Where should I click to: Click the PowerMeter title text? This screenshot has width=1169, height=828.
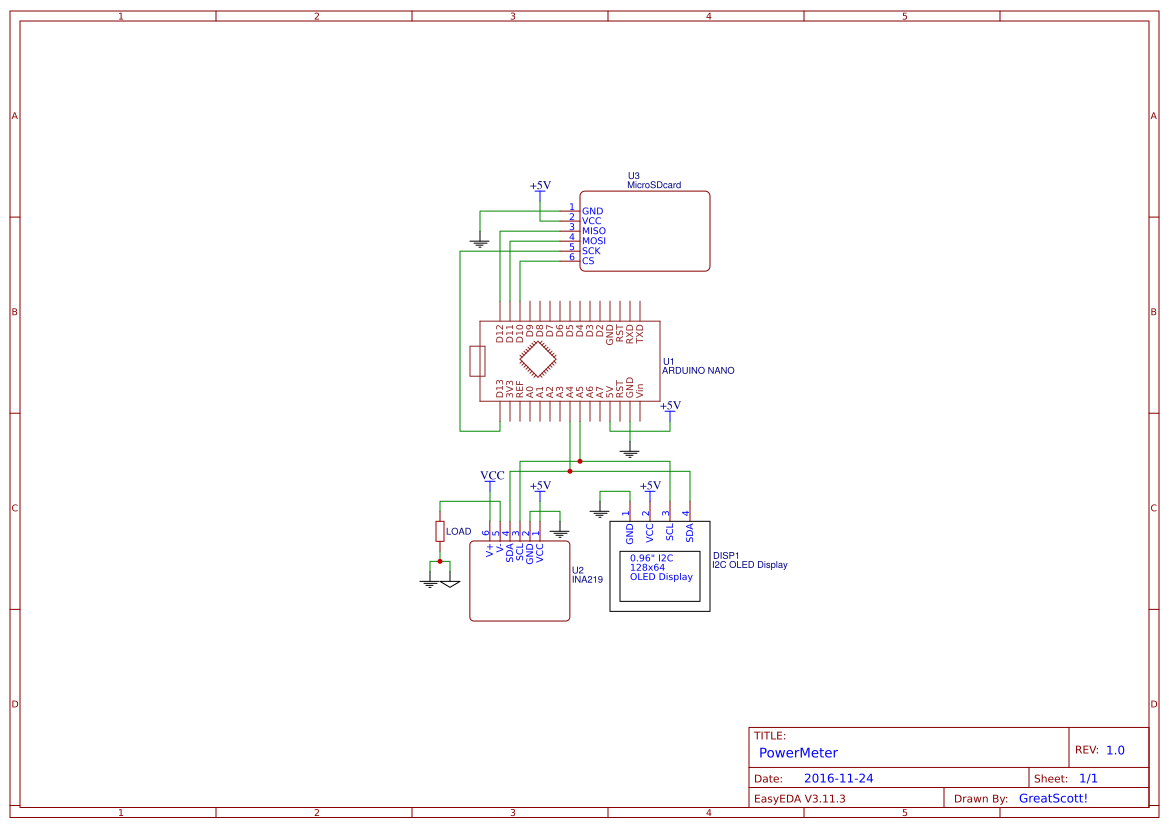point(798,752)
